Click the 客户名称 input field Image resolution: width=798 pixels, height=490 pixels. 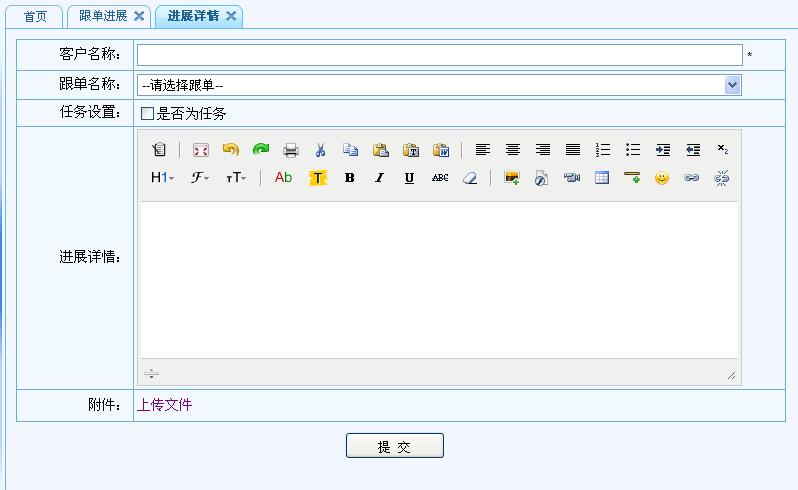[x=440, y=55]
